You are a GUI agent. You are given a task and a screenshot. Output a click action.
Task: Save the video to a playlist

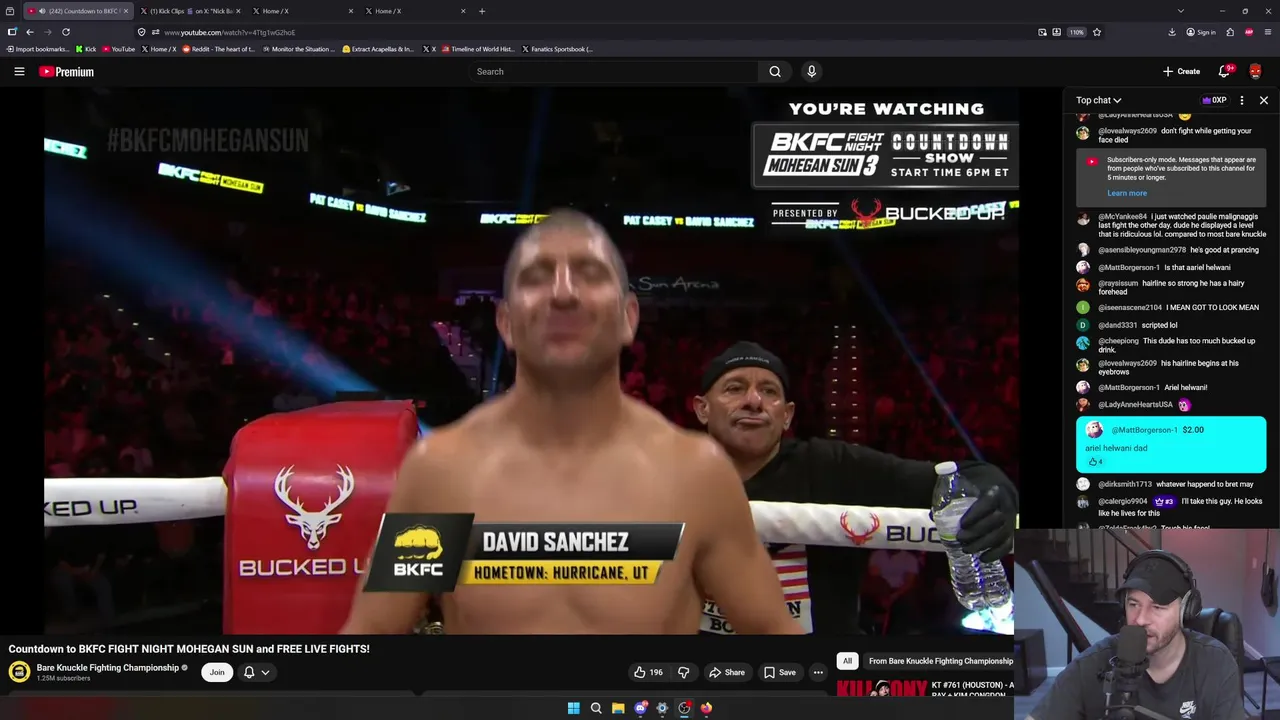click(x=780, y=672)
